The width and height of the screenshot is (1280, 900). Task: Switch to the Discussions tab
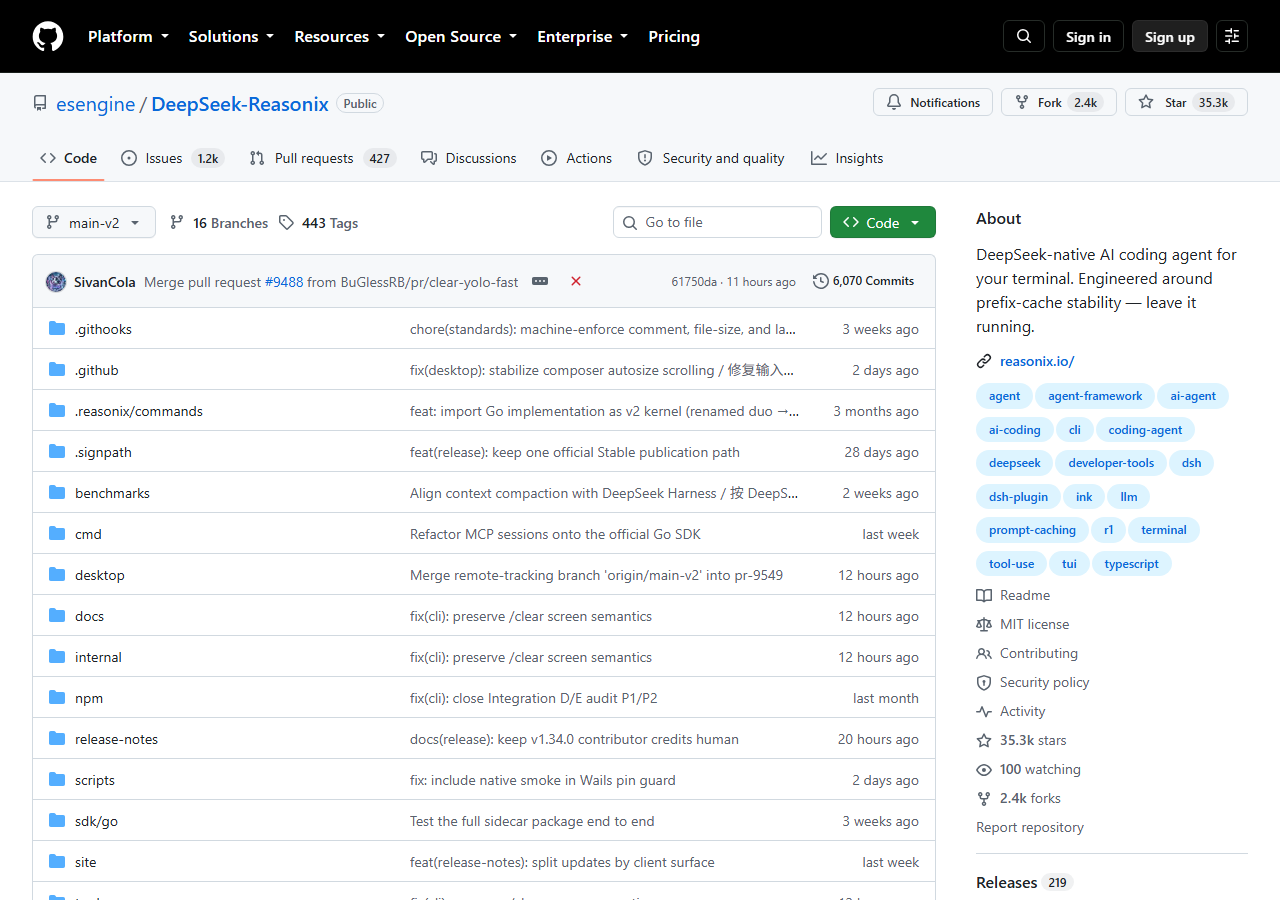[x=469, y=158]
